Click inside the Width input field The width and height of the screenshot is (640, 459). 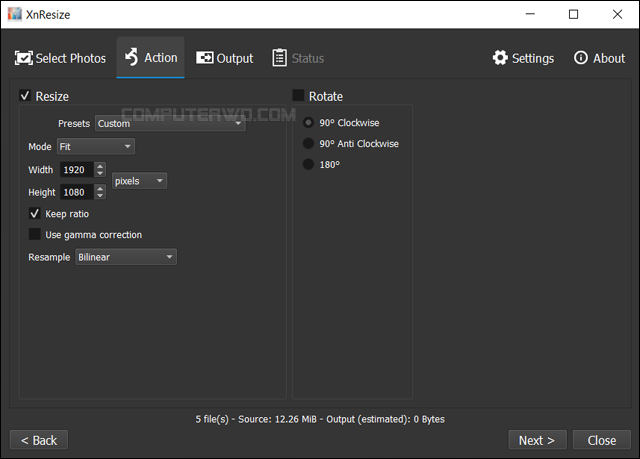[x=76, y=170]
